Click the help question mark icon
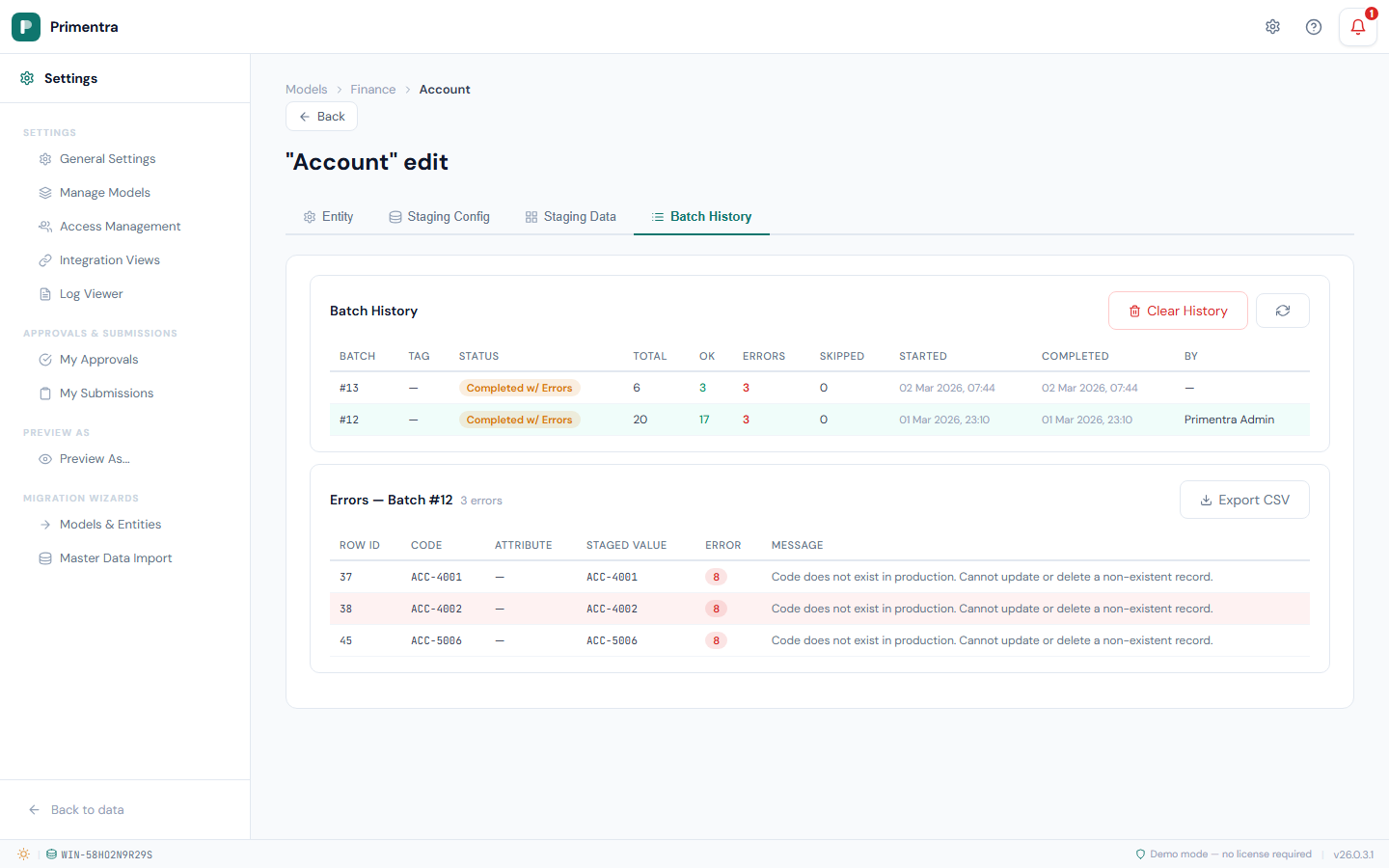The width and height of the screenshot is (1389, 868). coord(1313,27)
